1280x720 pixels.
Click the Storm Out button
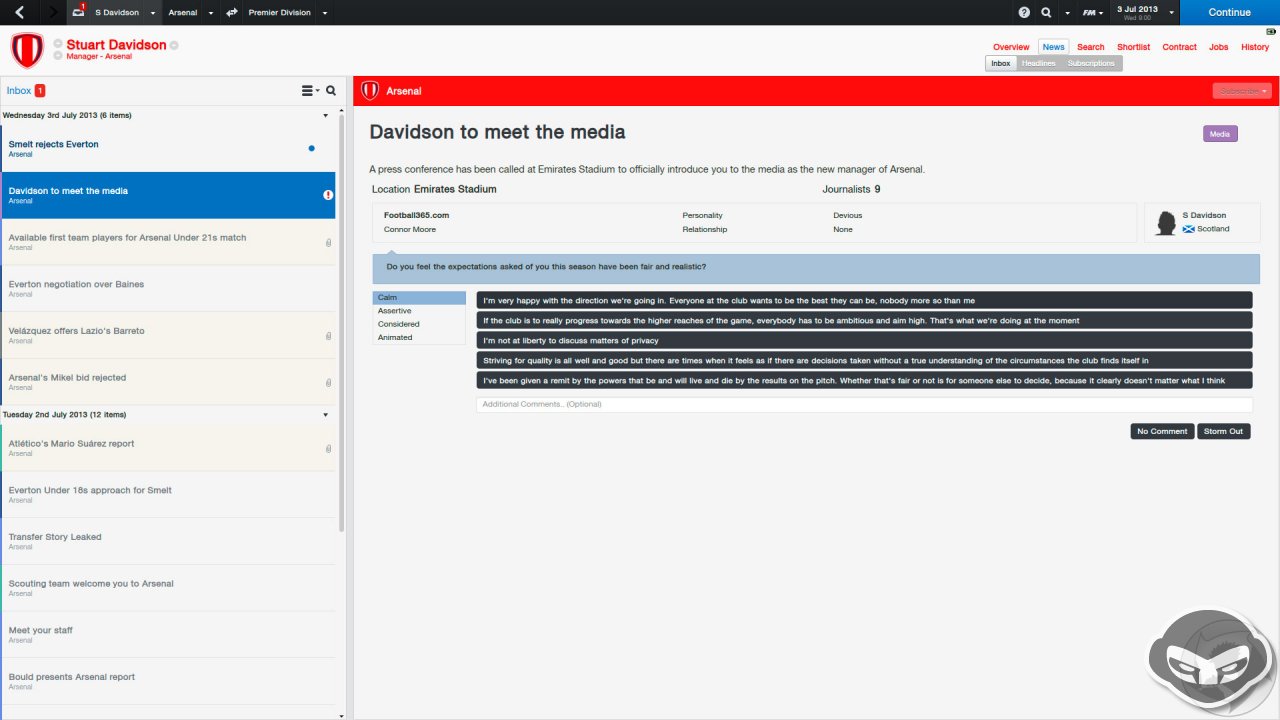click(1223, 431)
